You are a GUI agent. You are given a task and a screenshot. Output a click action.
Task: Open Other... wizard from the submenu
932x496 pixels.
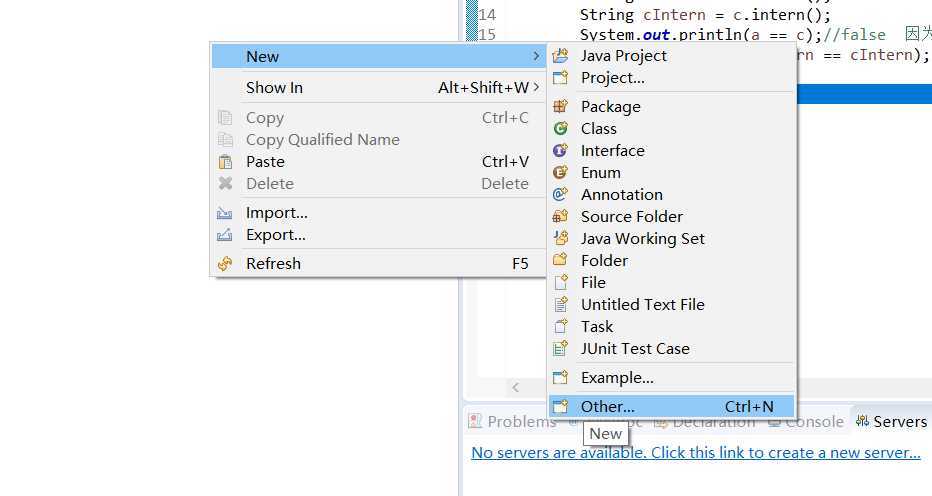click(672, 407)
